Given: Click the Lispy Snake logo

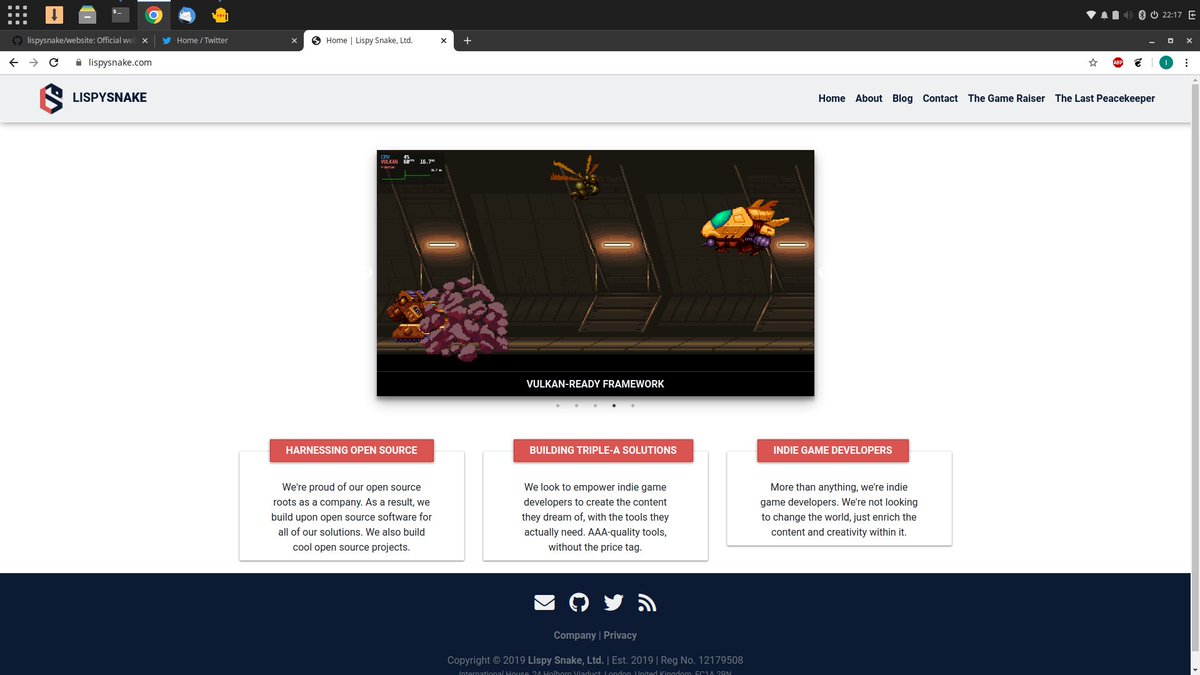Looking at the screenshot, I should [x=51, y=98].
